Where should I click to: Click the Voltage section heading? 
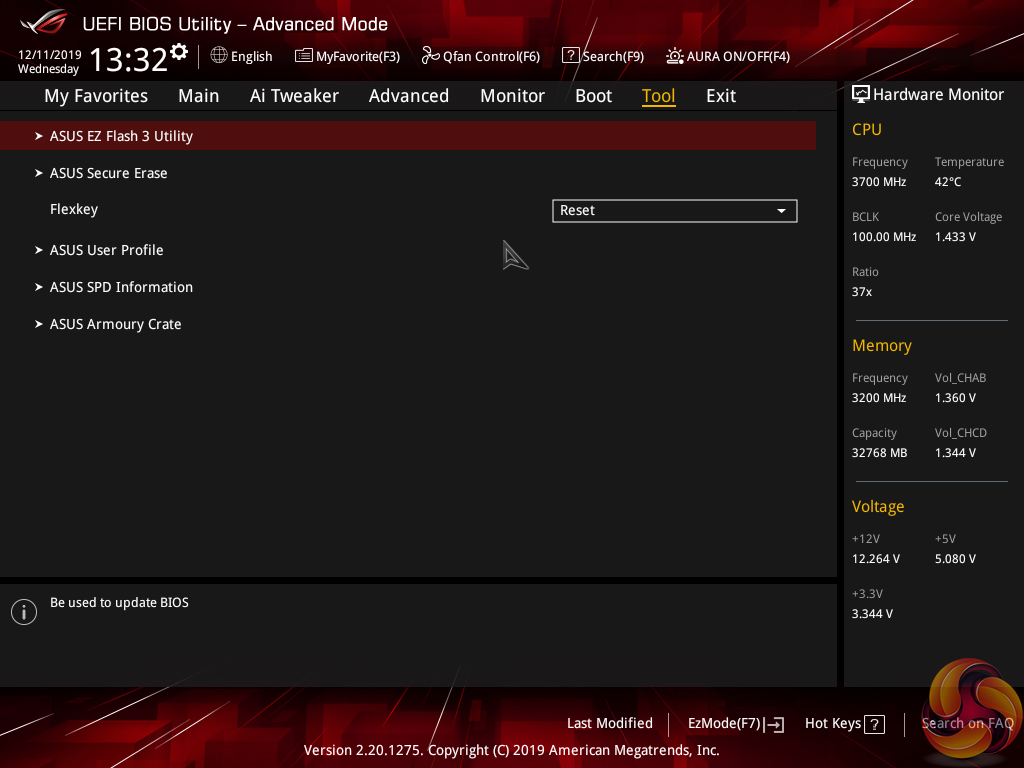pos(878,507)
